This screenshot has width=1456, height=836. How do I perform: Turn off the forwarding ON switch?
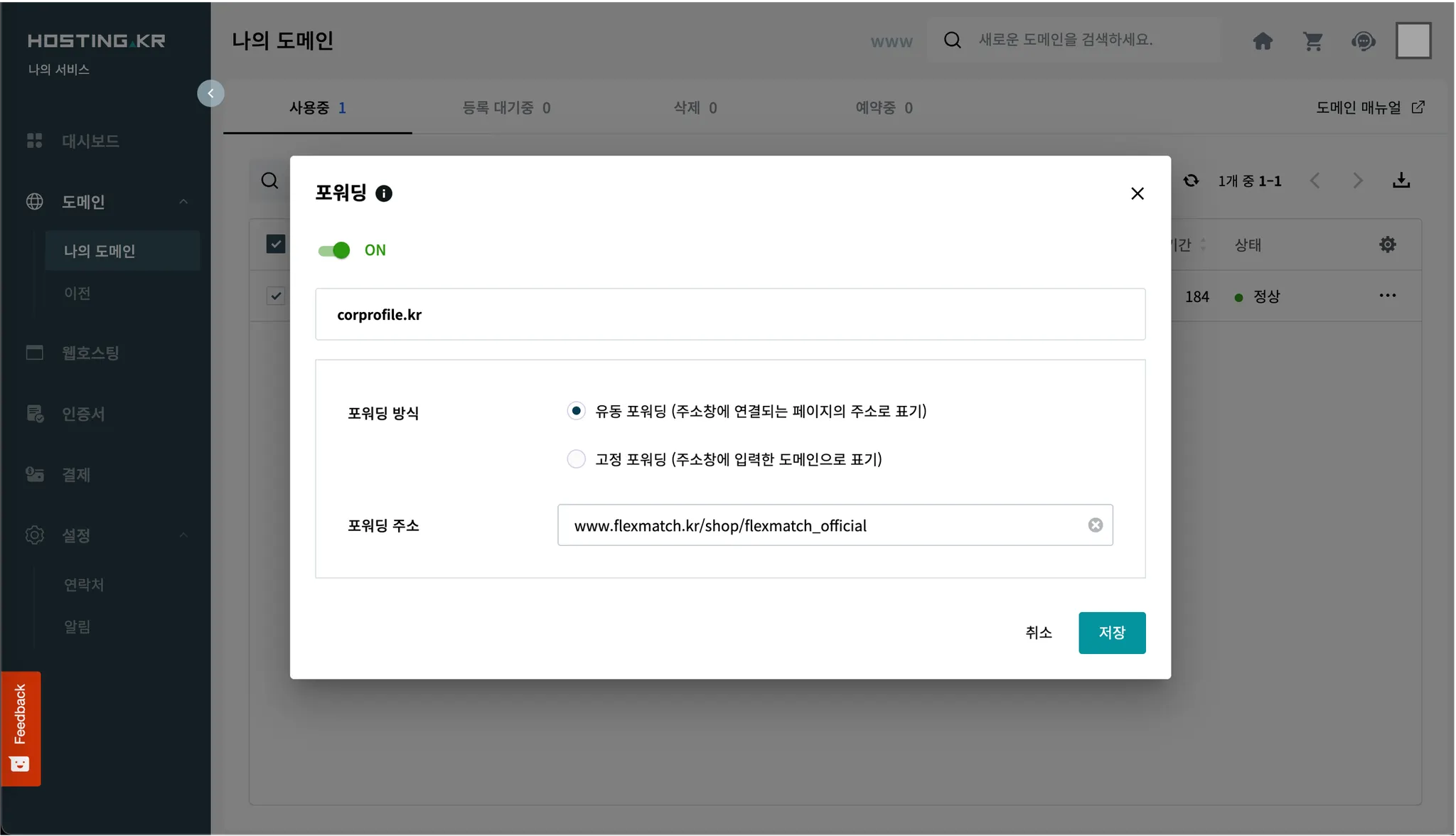(334, 250)
